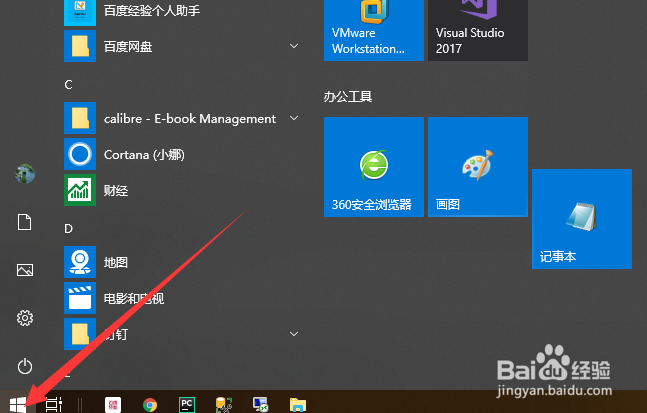Click the 'Cortana (小娜)' label
This screenshot has width=647, height=413.
click(x=144, y=155)
